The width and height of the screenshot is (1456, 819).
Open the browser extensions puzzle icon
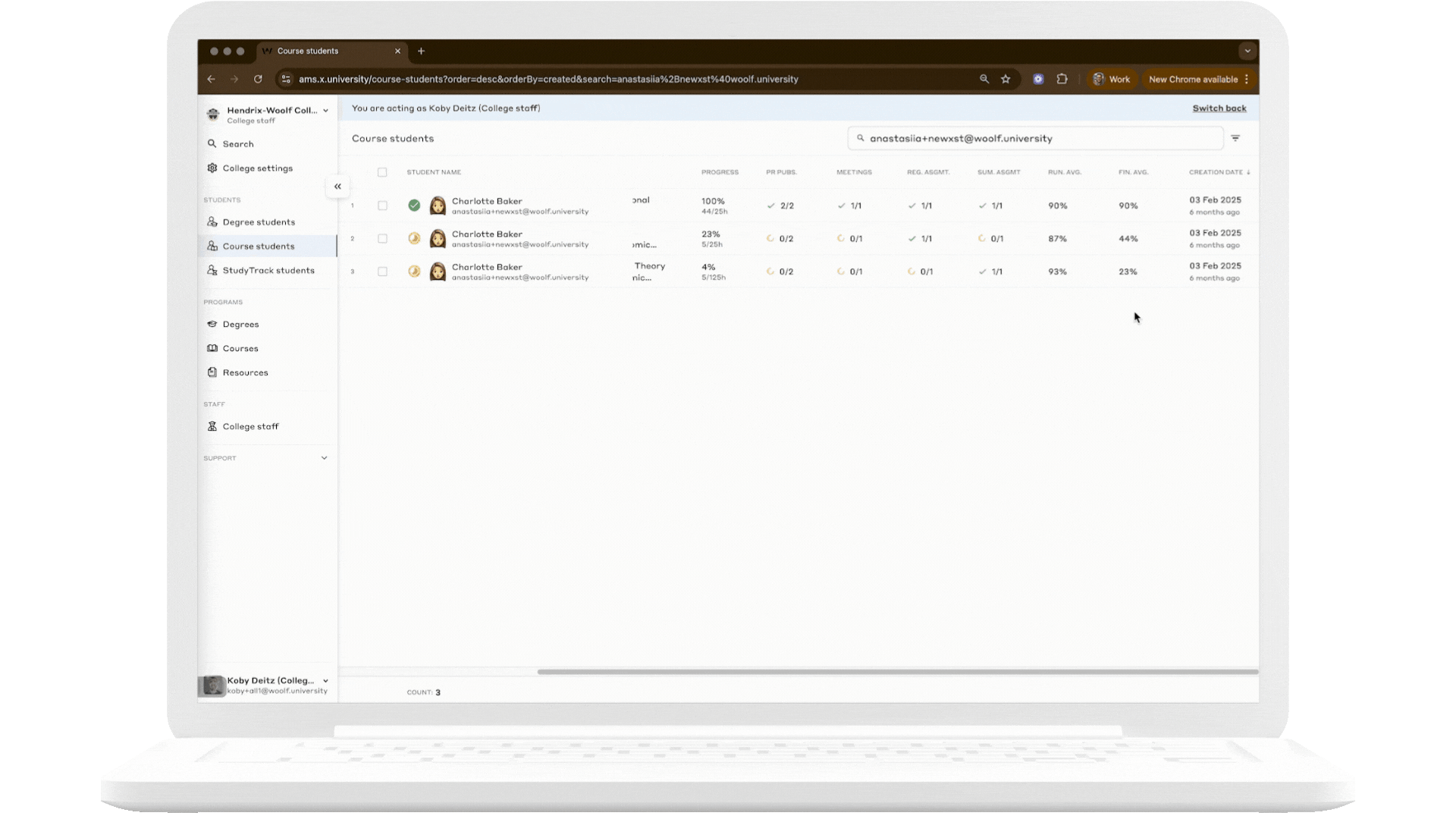[1062, 79]
